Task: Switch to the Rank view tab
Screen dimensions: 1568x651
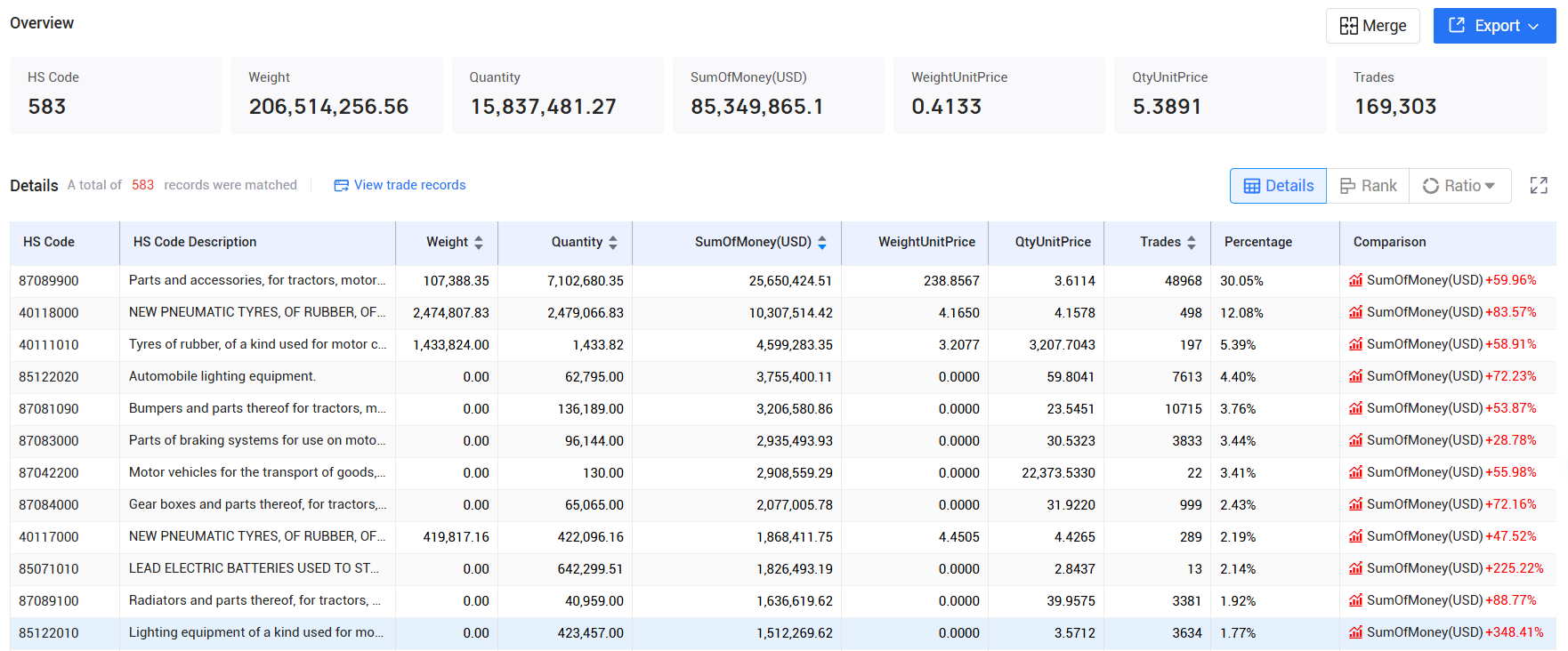Action: coord(1368,186)
